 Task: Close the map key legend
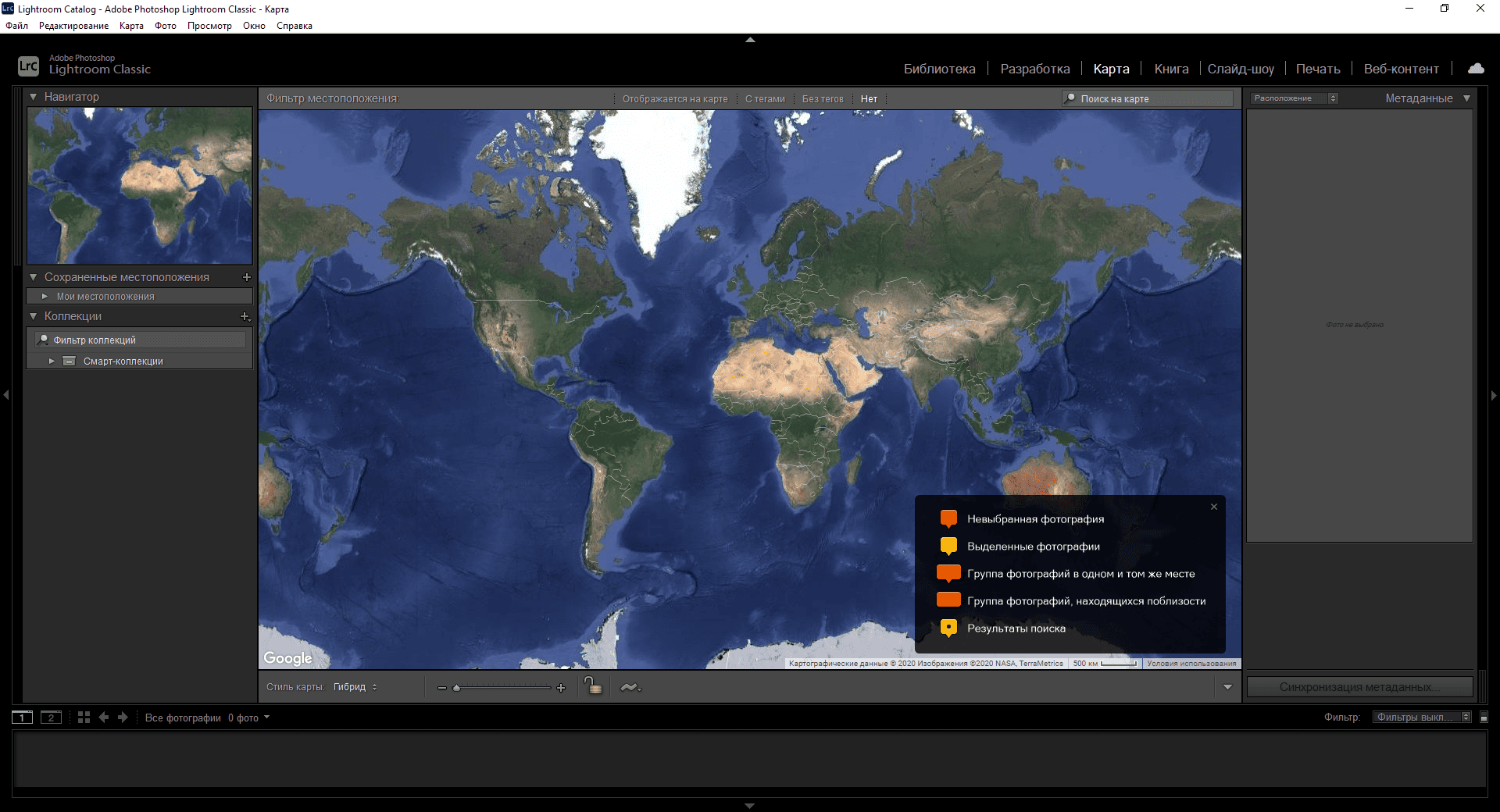1214,507
